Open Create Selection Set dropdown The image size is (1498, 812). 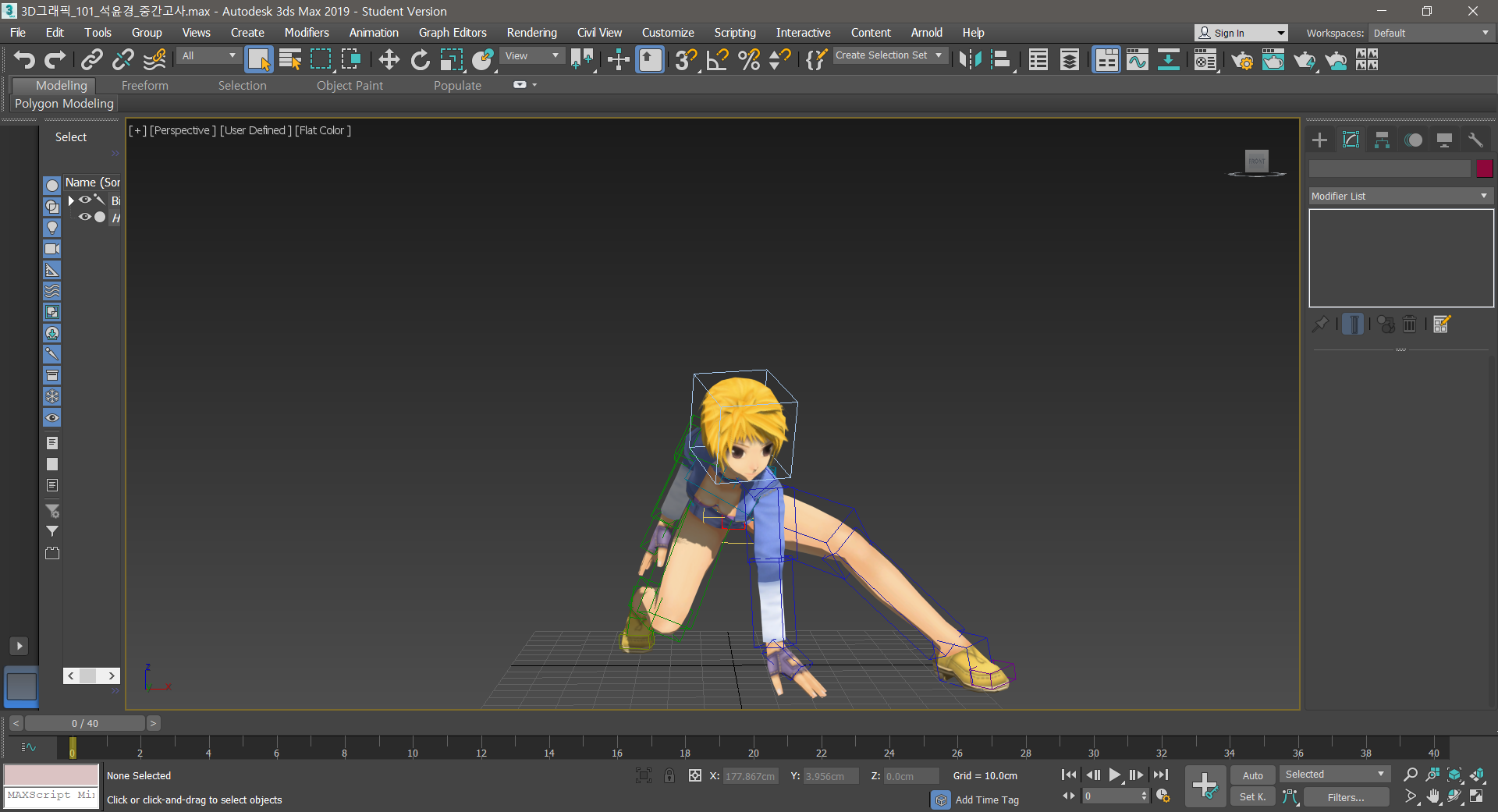[x=889, y=55]
